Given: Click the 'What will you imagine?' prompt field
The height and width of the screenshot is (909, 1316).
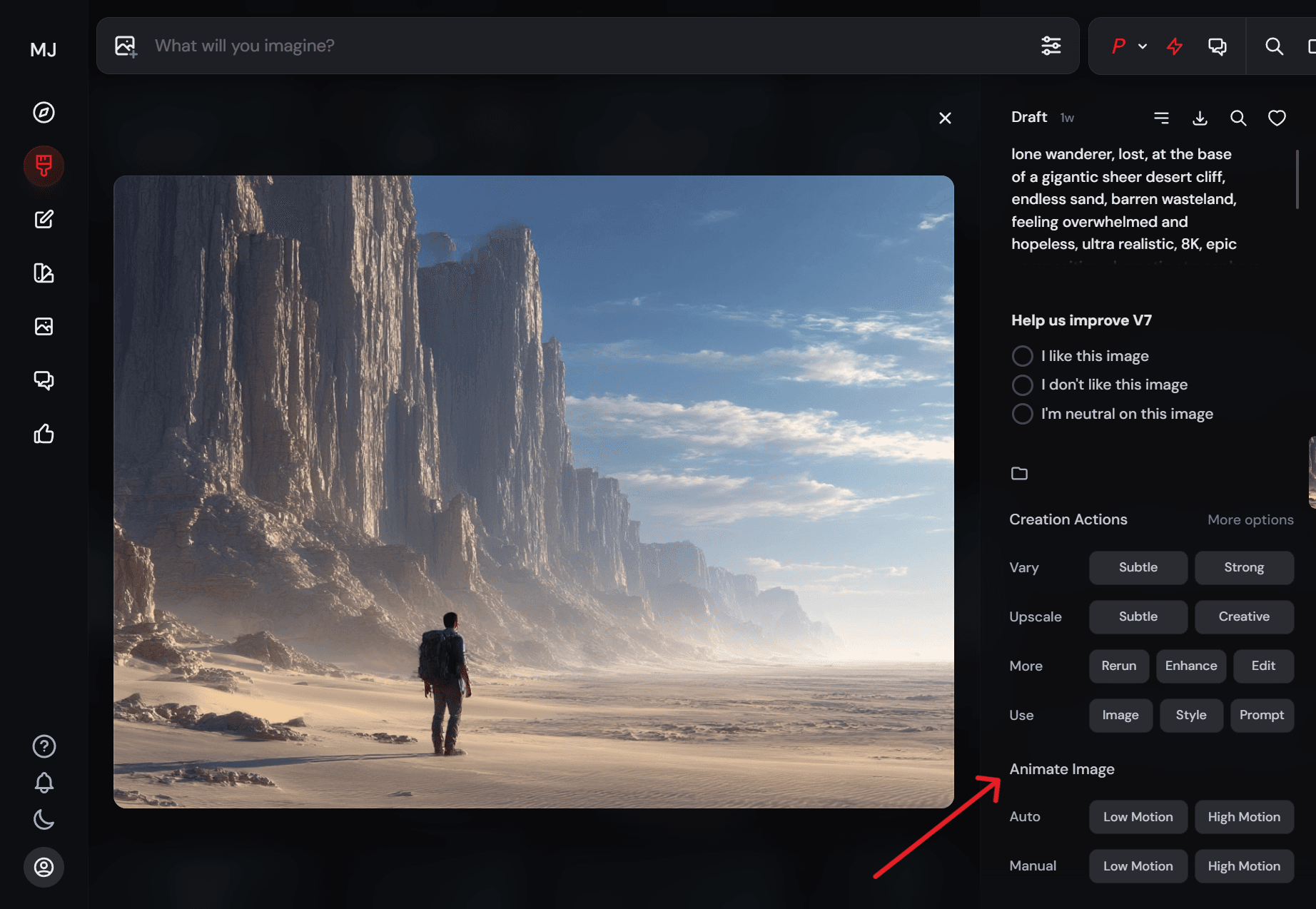Looking at the screenshot, I should click(x=571, y=46).
